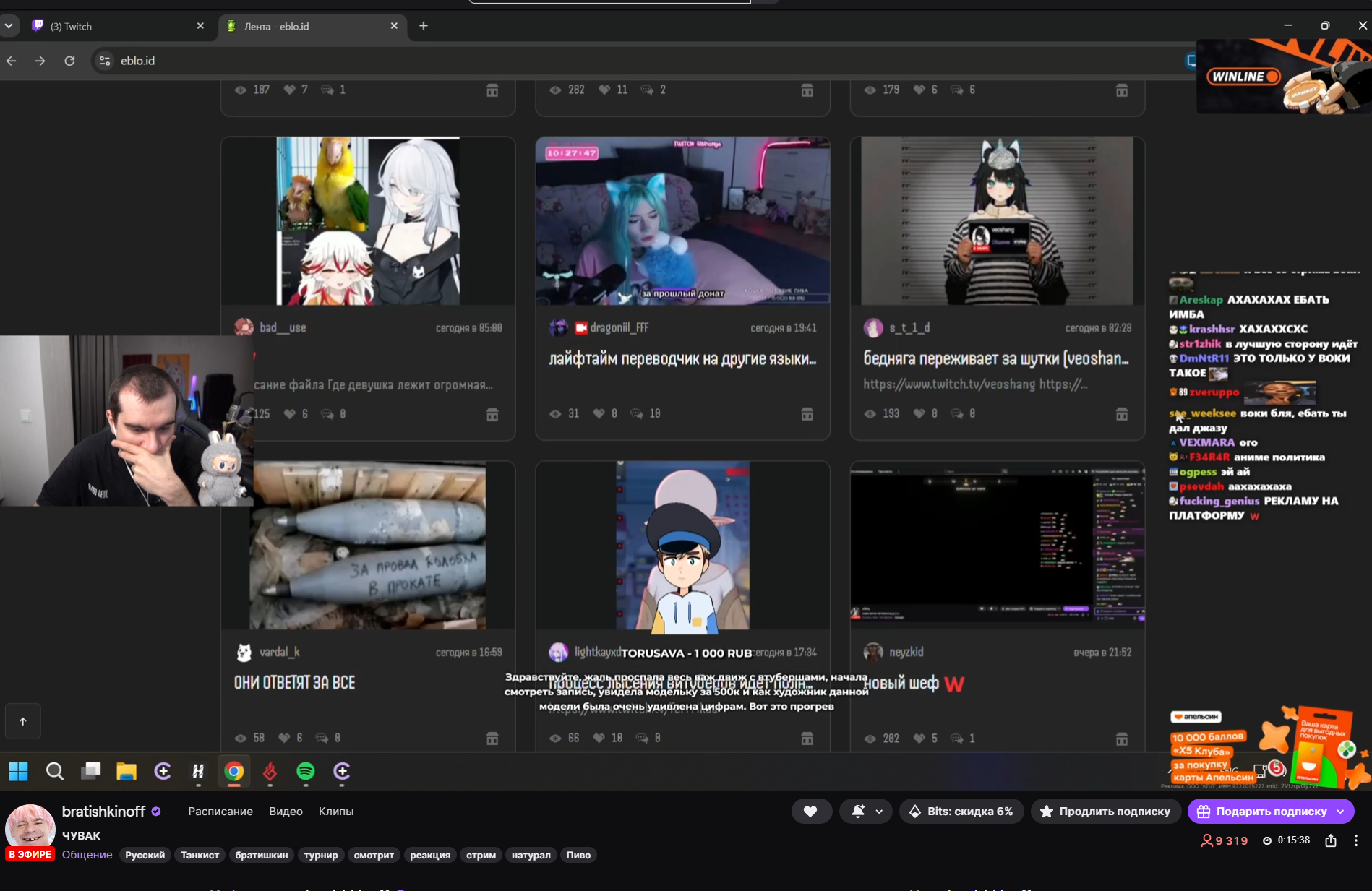The image size is (1372, 891).
Task: Share the bratishkinoff stream via share icon
Action: pos(1331,840)
